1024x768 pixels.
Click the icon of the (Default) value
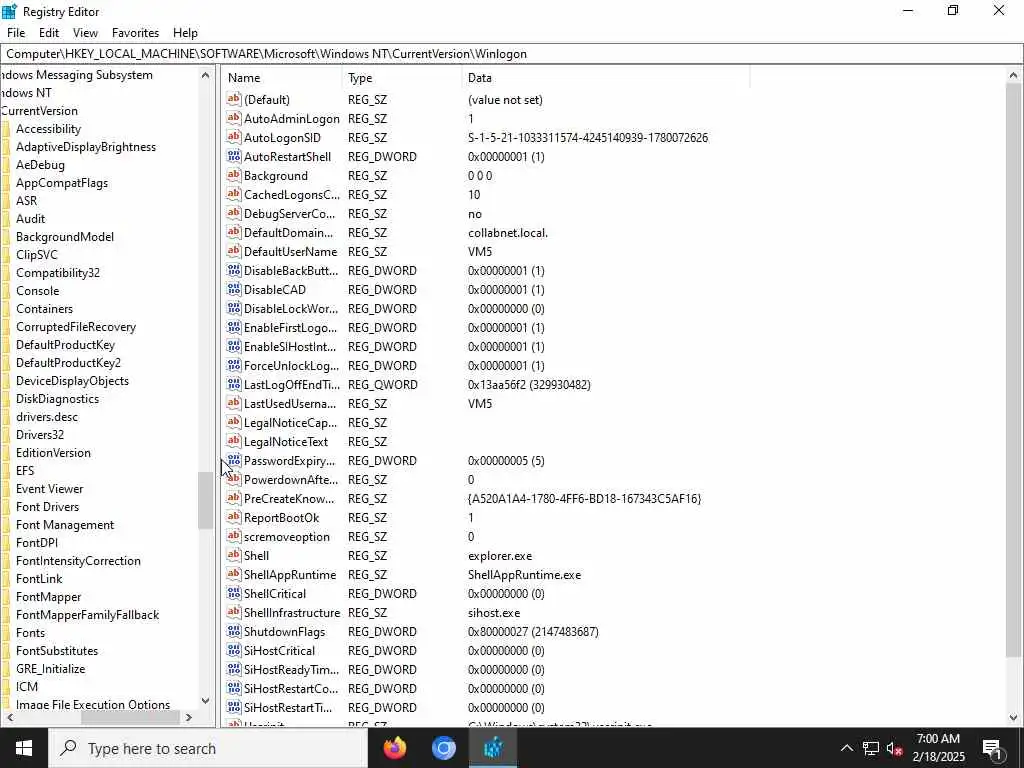[233, 99]
